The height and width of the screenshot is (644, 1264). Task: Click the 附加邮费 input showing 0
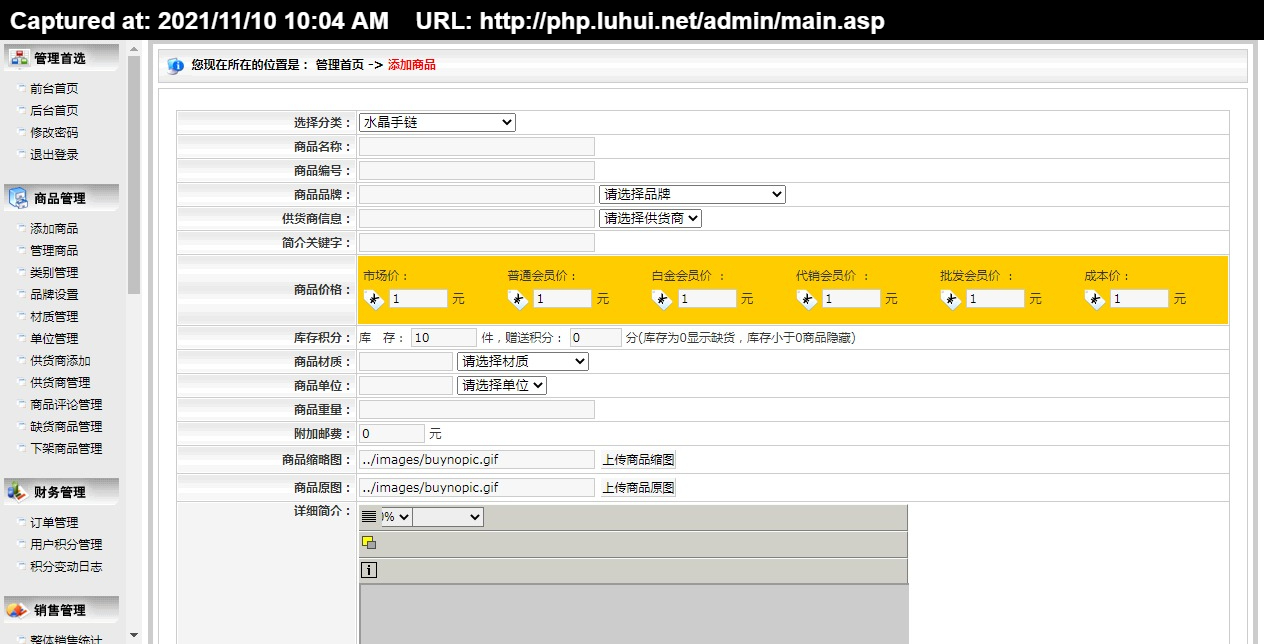coord(392,433)
